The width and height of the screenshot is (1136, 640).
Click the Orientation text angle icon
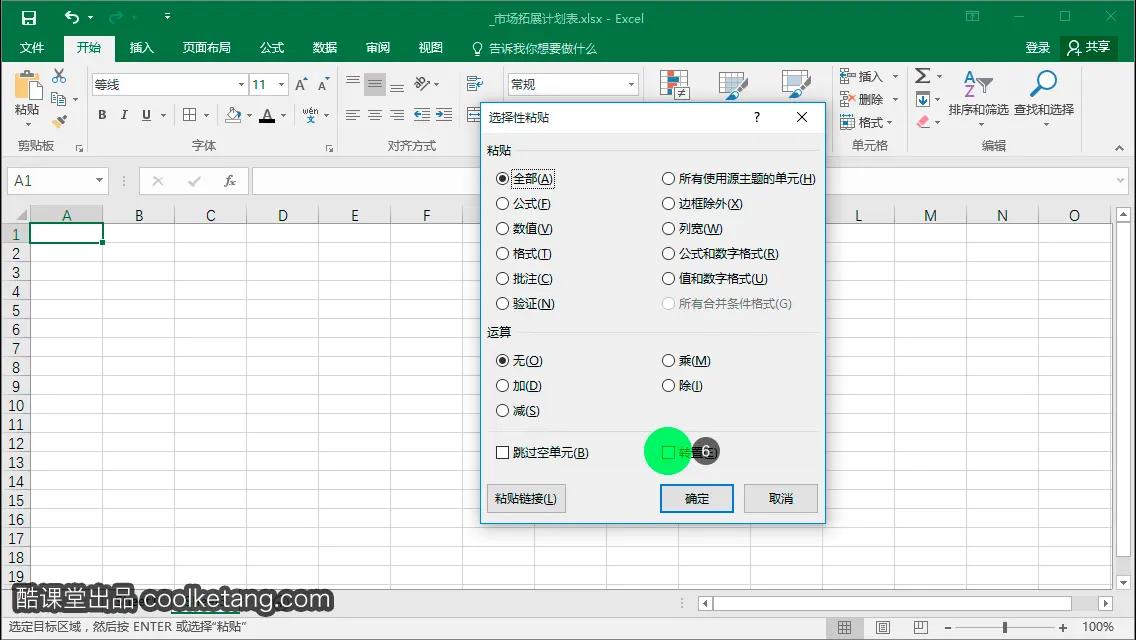pyautogui.click(x=422, y=84)
